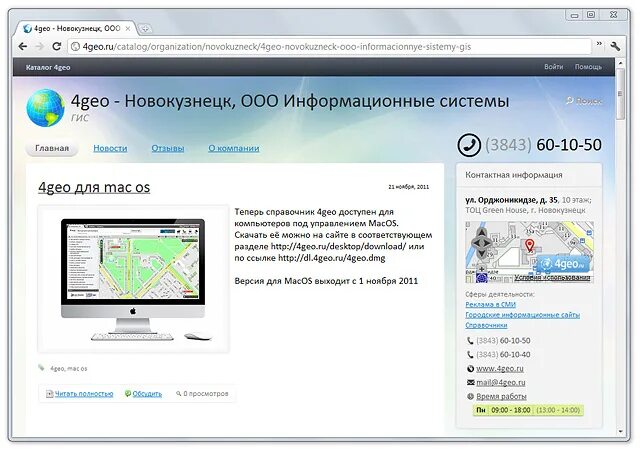Open a new browser tab
Screen dimensions: 640x450
click(145, 29)
